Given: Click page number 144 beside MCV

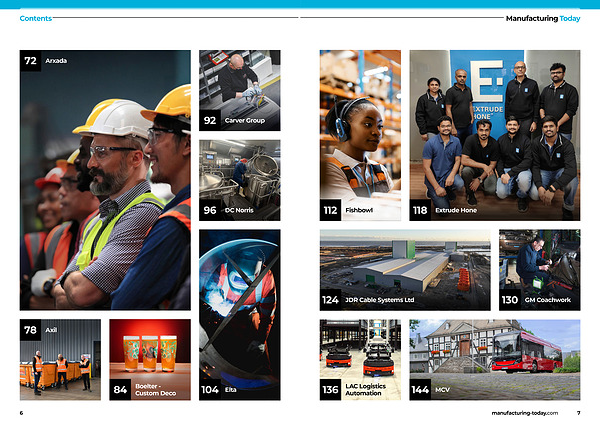Looking at the screenshot, I should click(420, 390).
